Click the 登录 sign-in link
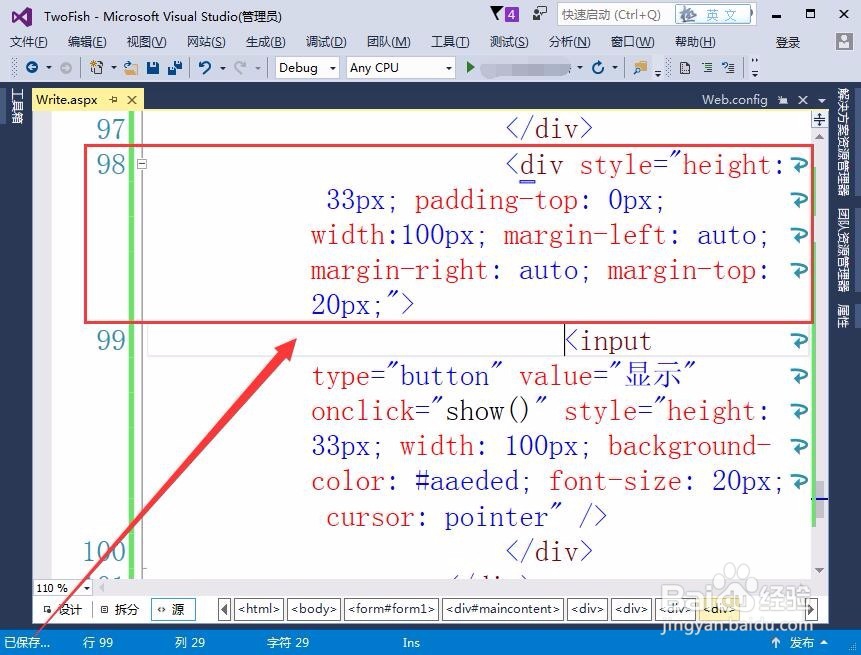861x655 pixels. [x=787, y=42]
